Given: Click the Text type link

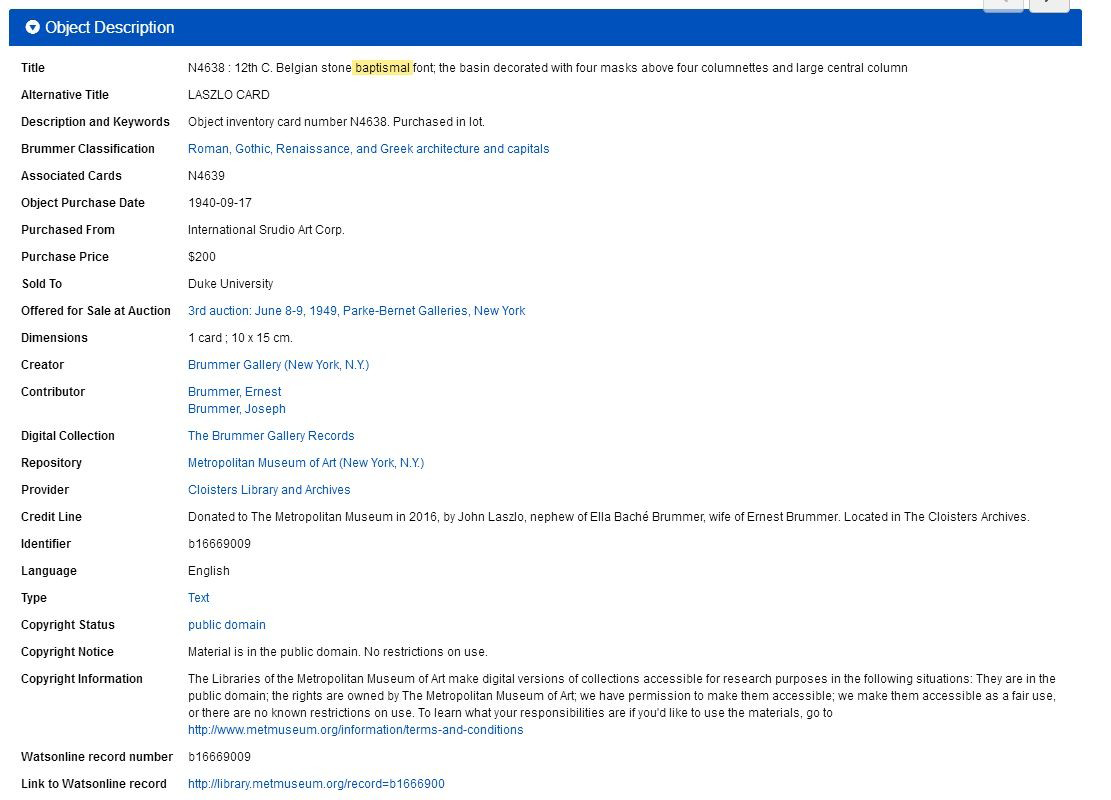Looking at the screenshot, I should tap(198, 598).
